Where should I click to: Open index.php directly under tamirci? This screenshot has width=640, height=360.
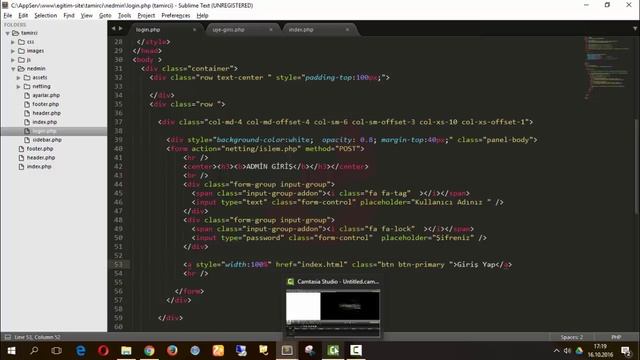[39, 167]
